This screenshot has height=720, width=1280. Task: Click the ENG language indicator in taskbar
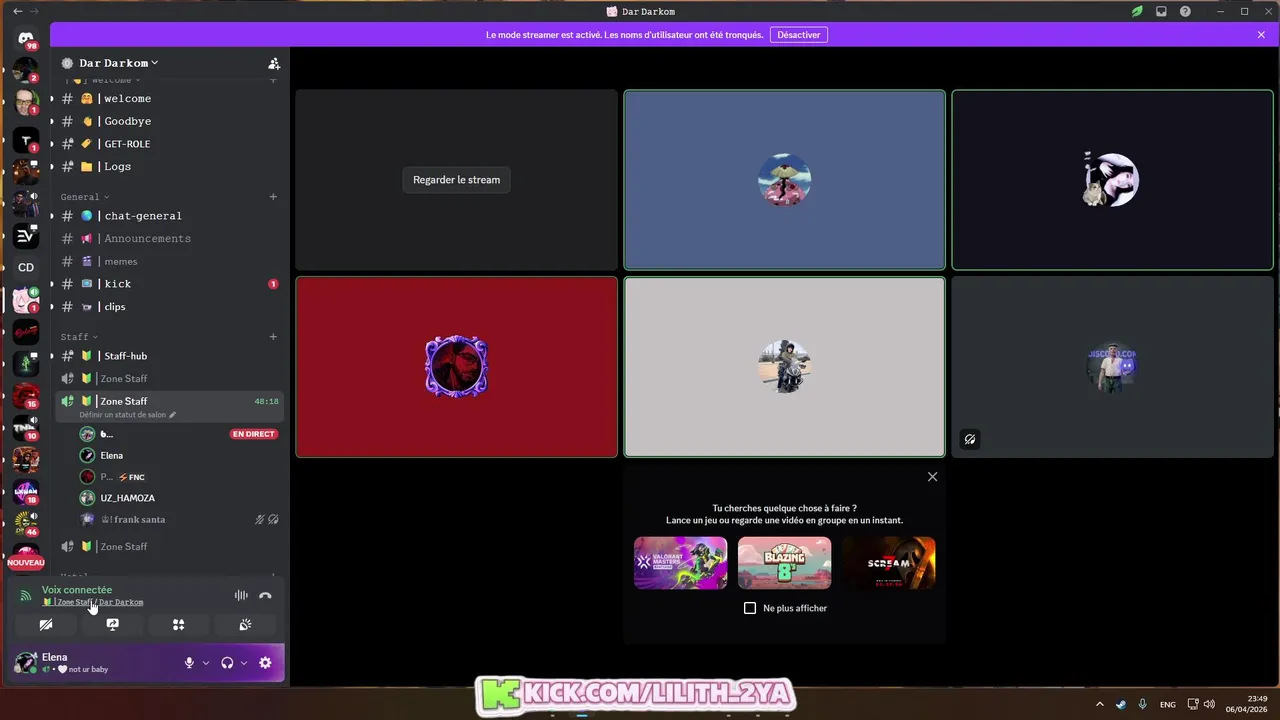pos(1167,704)
